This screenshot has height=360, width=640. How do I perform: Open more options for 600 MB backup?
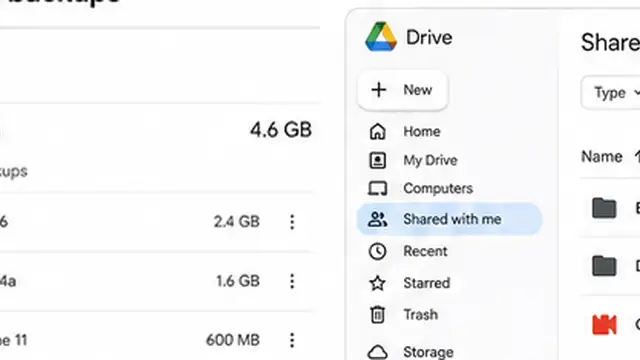point(292,340)
